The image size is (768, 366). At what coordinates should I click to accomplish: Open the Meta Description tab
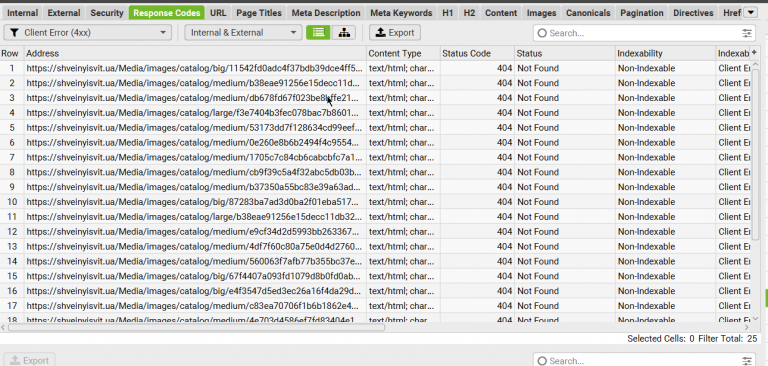click(x=326, y=13)
